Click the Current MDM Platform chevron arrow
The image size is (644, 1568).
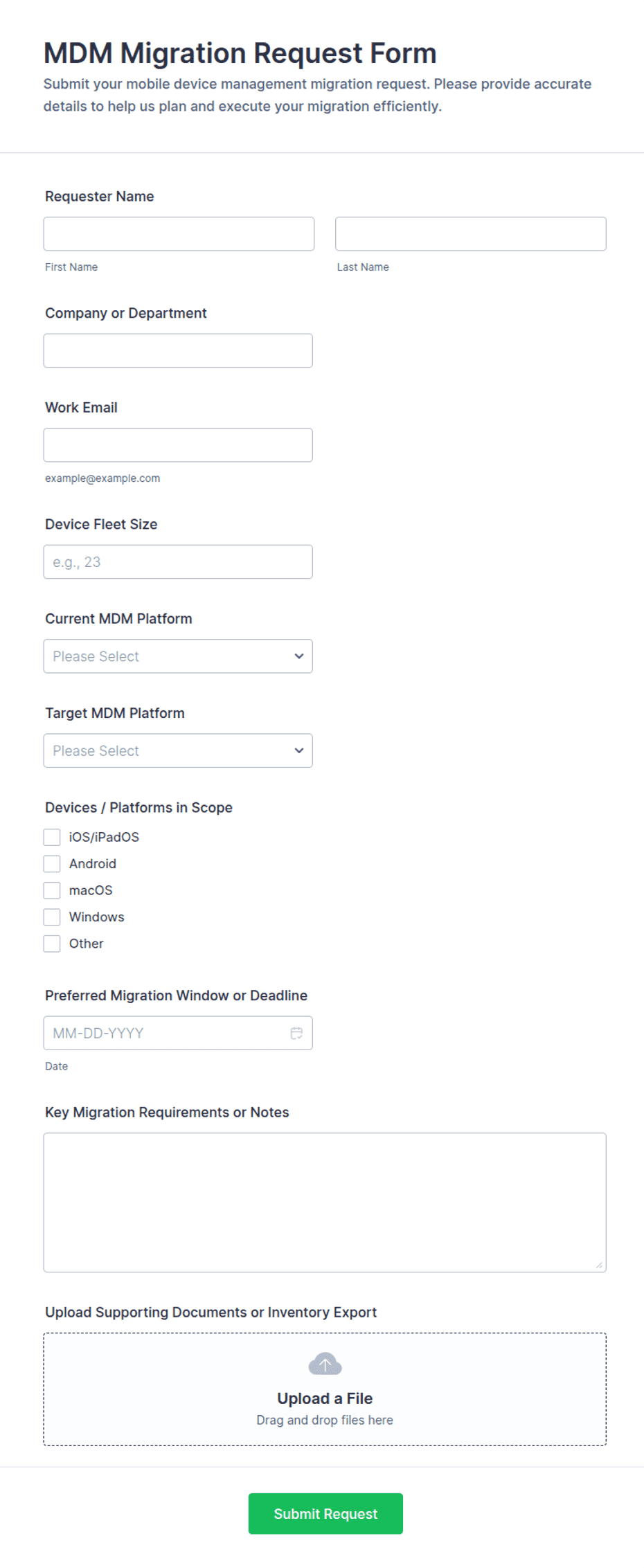299,656
